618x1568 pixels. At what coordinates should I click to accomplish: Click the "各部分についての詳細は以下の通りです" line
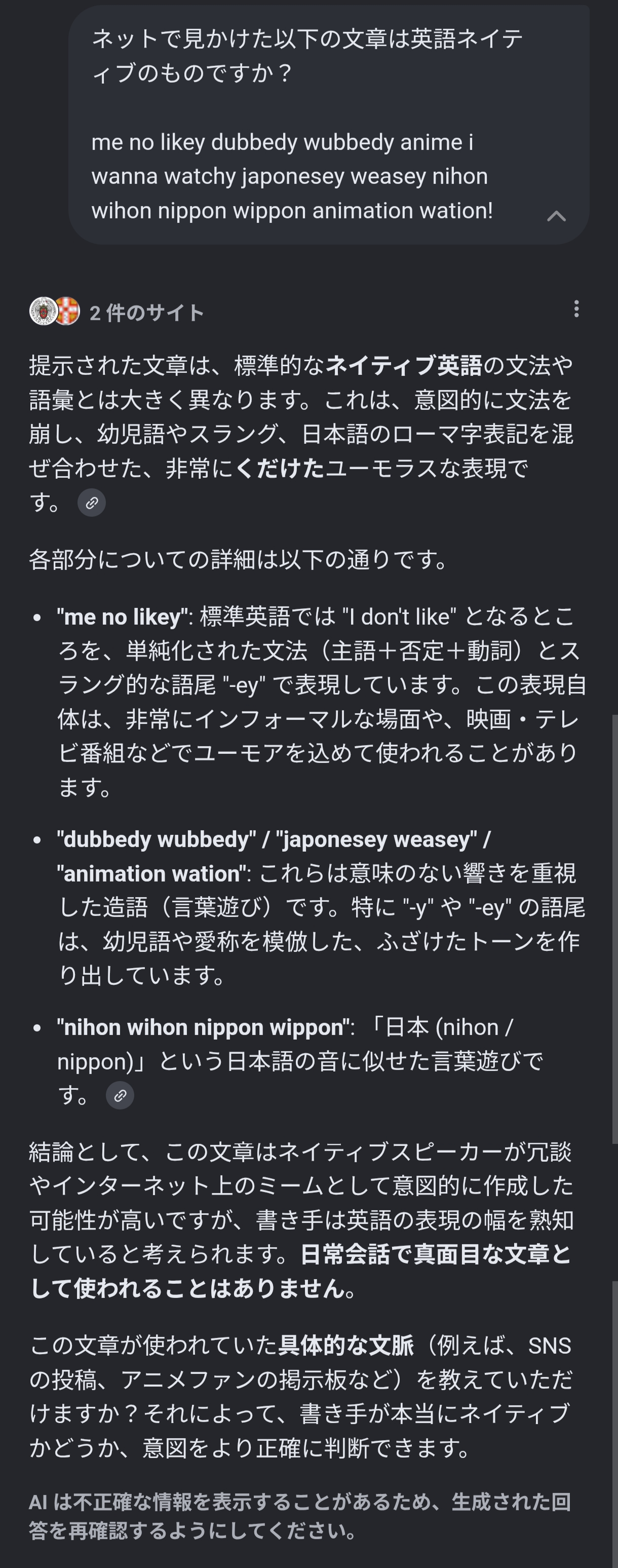(239, 559)
